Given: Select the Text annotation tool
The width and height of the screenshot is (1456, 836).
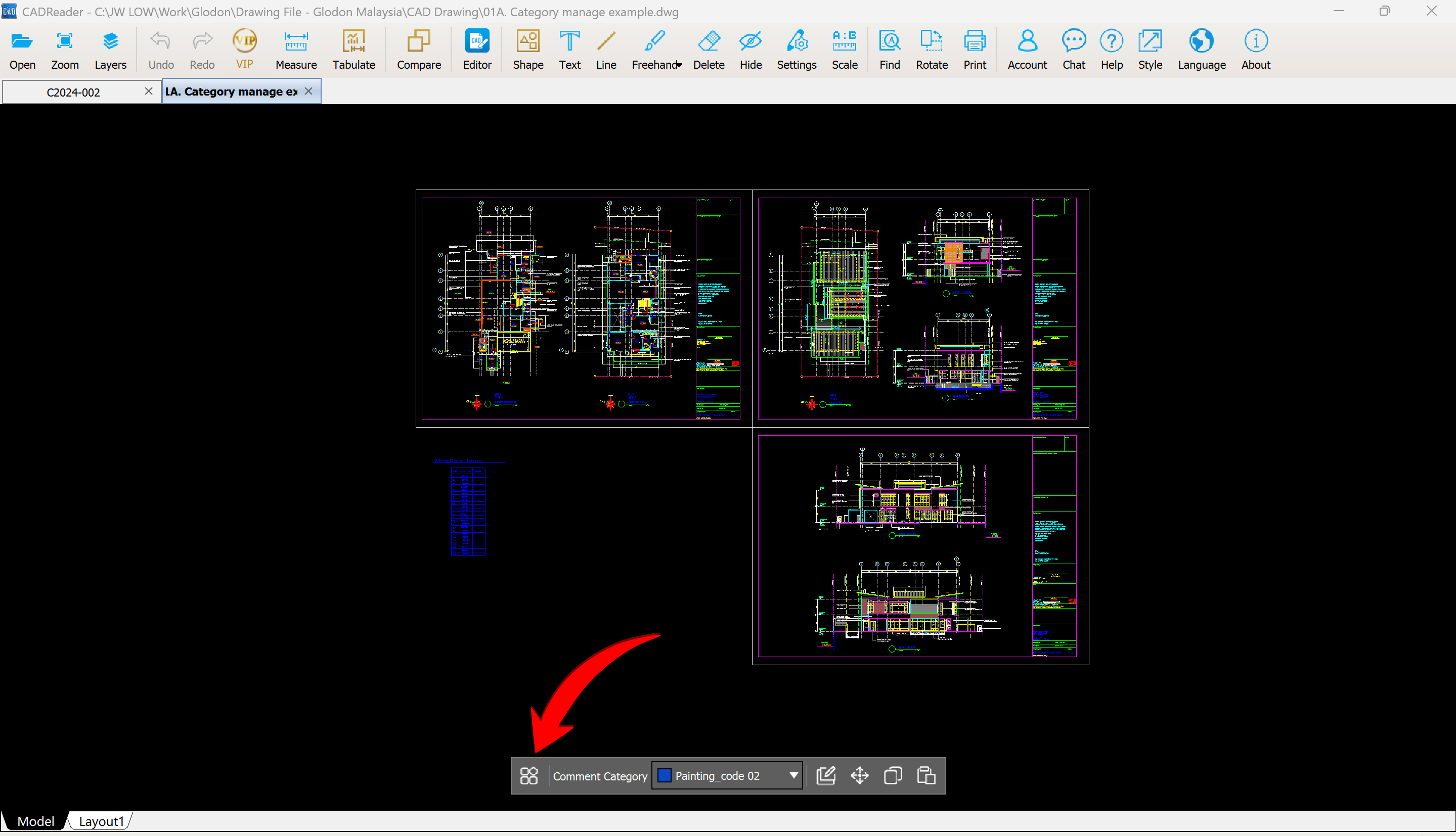Looking at the screenshot, I should [x=569, y=50].
